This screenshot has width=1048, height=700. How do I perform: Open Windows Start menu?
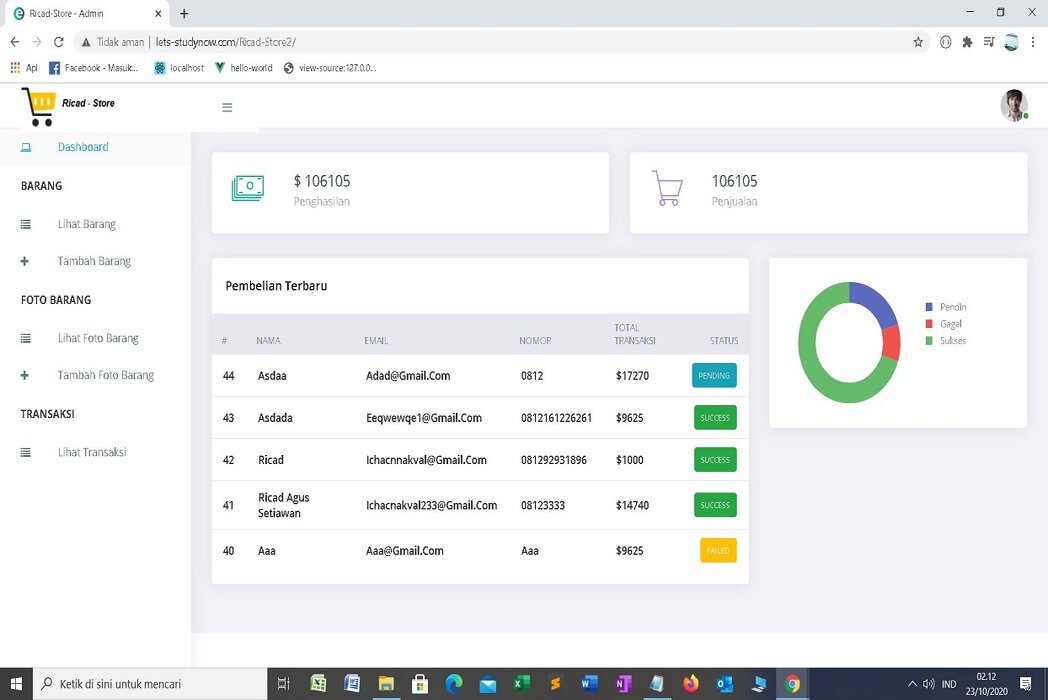pos(16,683)
